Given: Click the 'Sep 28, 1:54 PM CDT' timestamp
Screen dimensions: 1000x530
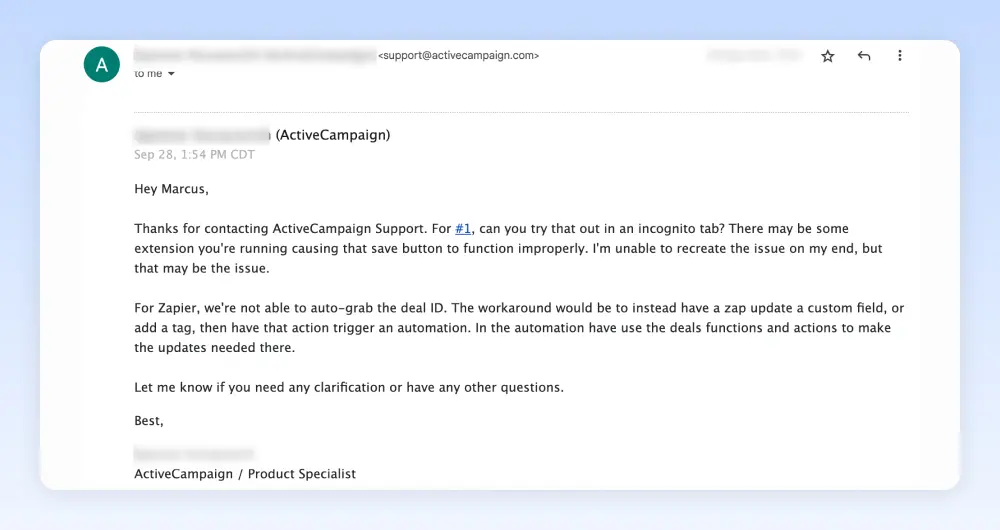Looking at the screenshot, I should tap(195, 154).
